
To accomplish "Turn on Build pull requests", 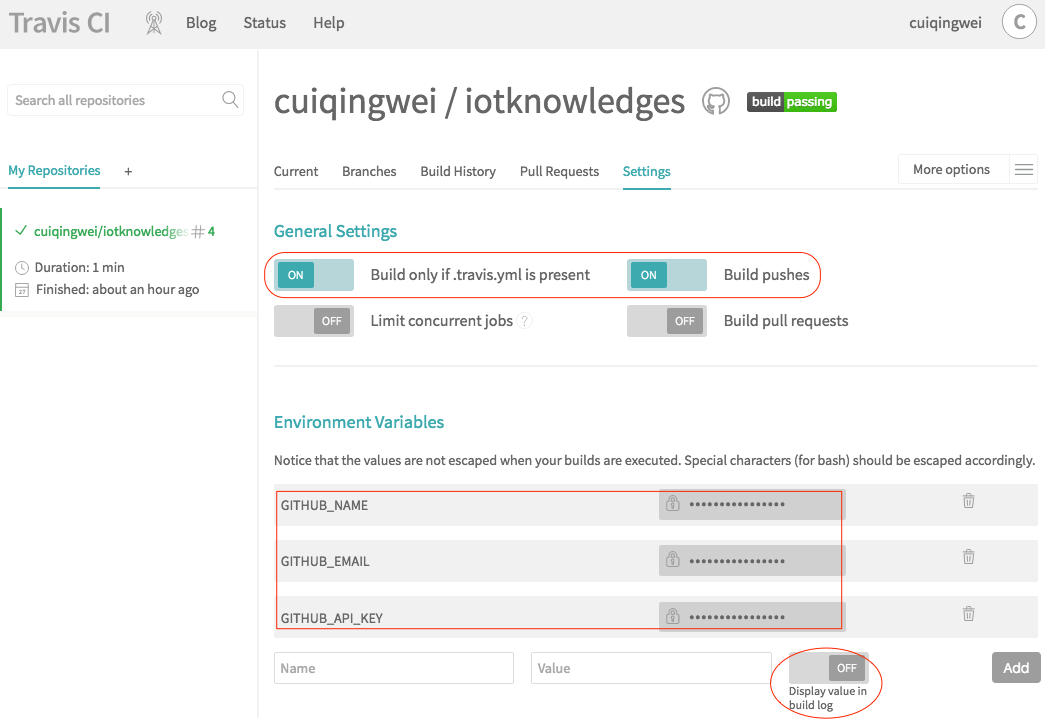I will click(x=667, y=321).
